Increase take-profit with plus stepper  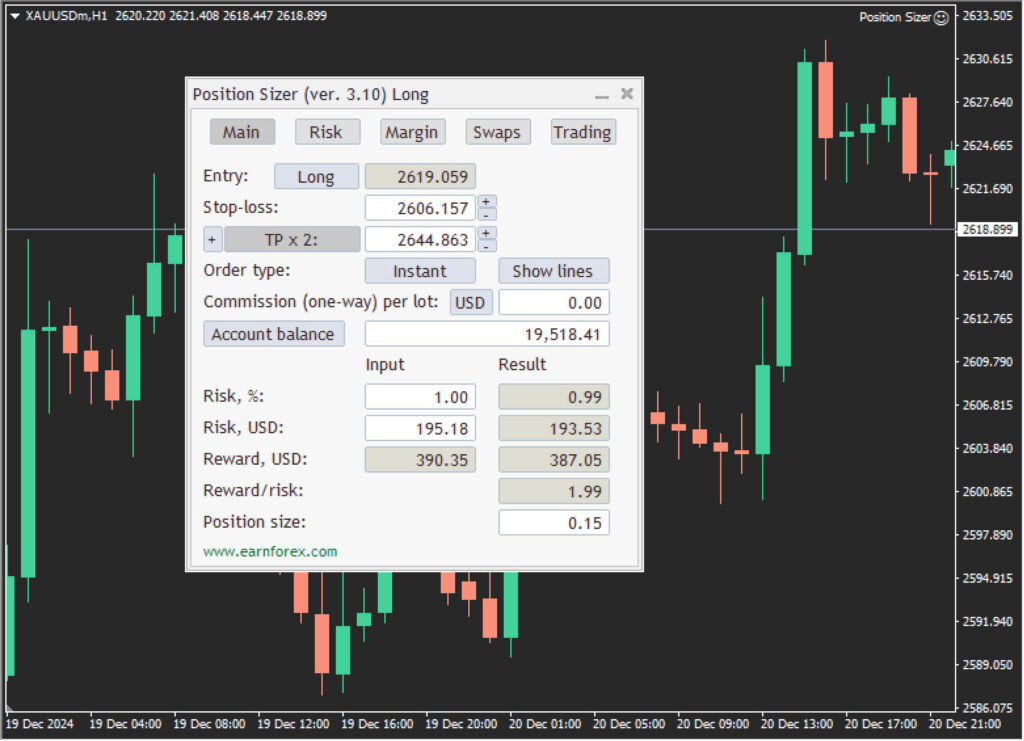click(487, 233)
